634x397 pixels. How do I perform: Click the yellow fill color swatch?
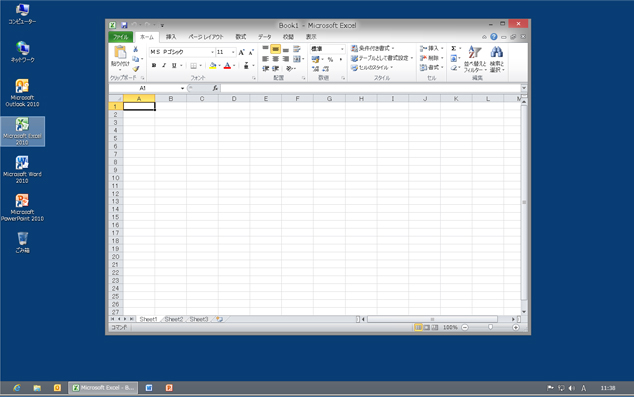[x=213, y=65]
